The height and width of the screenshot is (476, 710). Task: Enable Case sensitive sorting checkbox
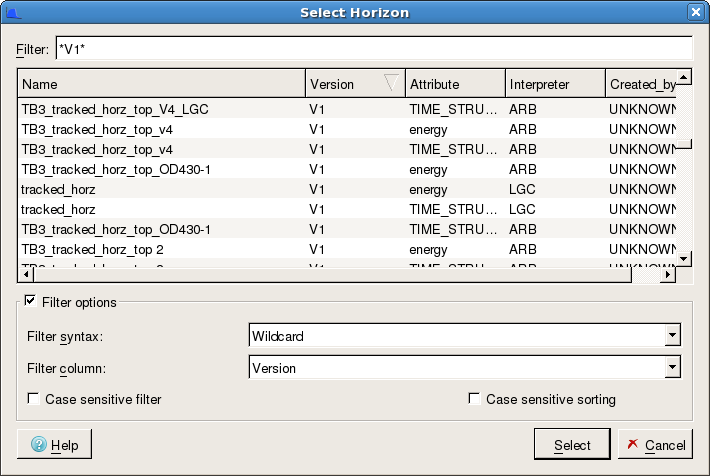pyautogui.click(x=474, y=399)
